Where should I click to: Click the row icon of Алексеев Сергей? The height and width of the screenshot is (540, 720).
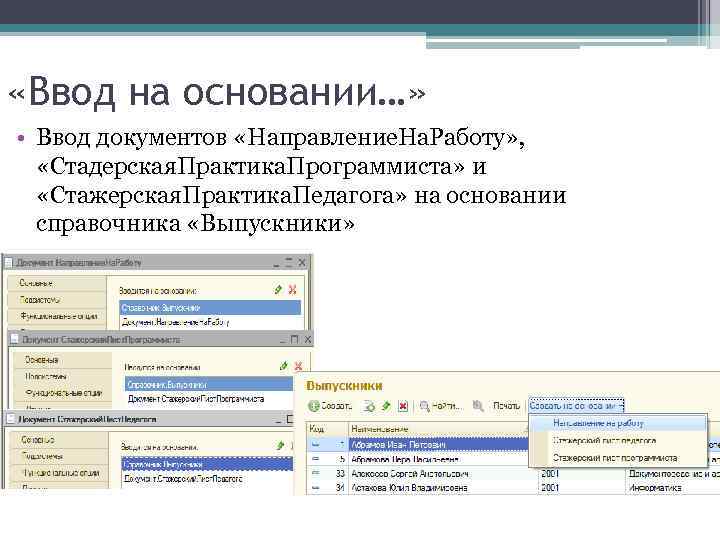click(316, 473)
